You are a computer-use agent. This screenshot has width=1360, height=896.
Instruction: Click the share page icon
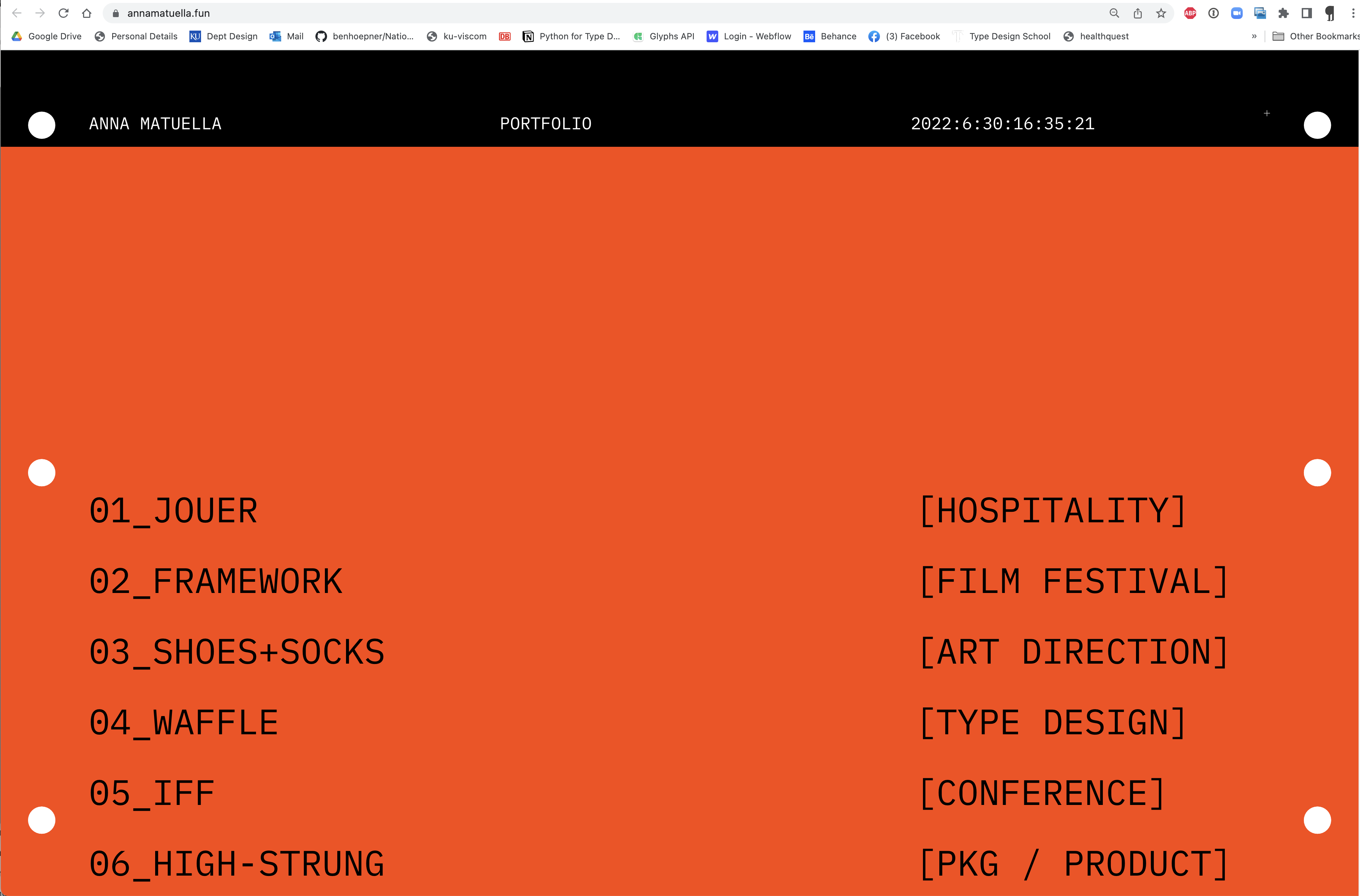tap(1138, 13)
